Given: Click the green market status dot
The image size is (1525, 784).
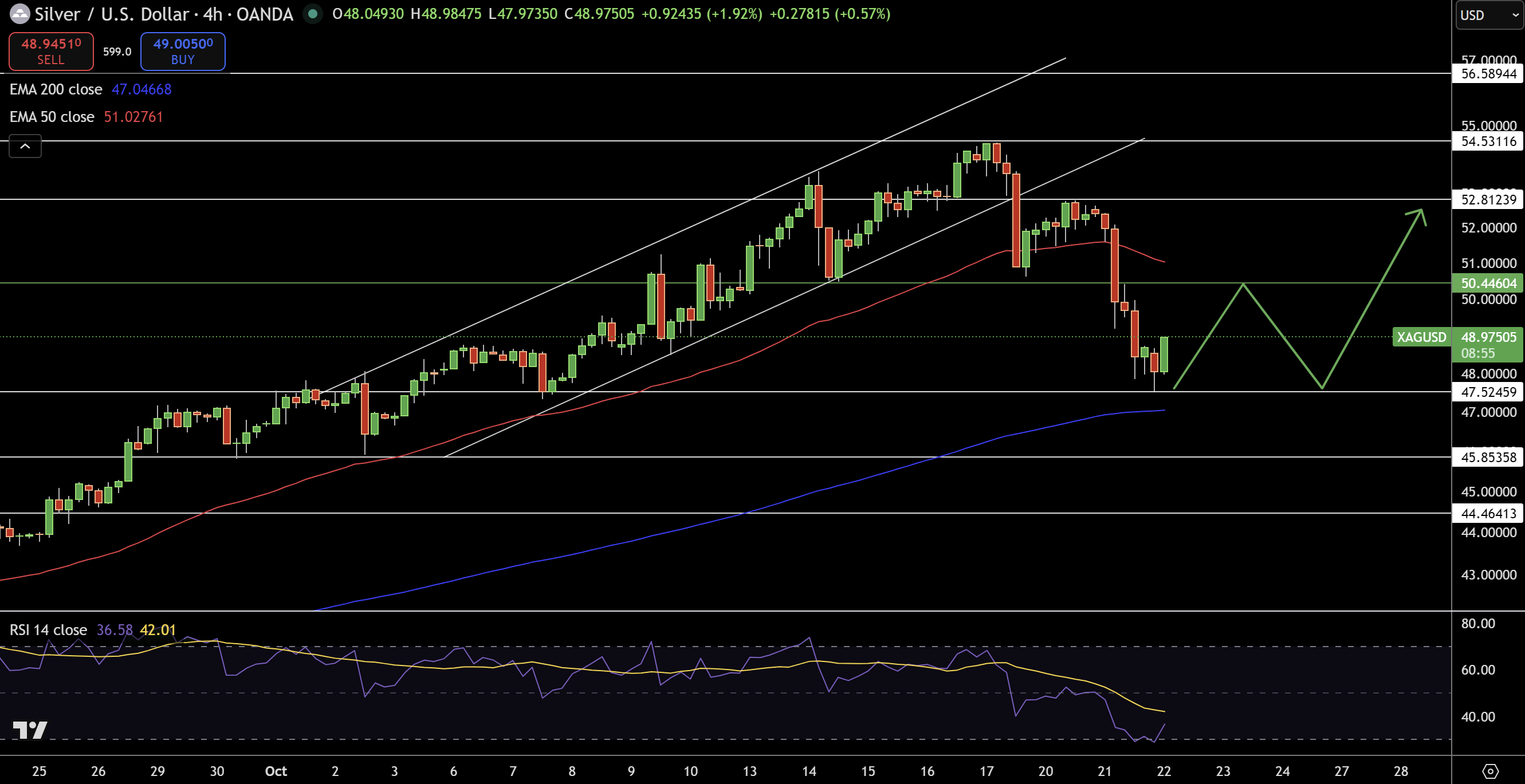Looking at the screenshot, I should tap(312, 14).
